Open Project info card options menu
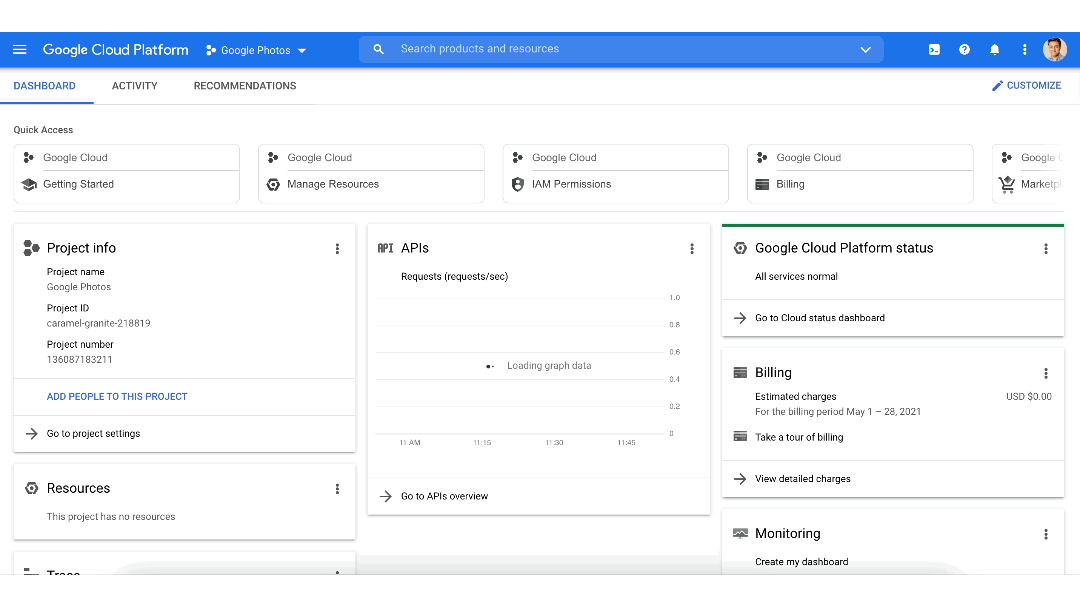The image size is (1080, 608). (x=337, y=249)
